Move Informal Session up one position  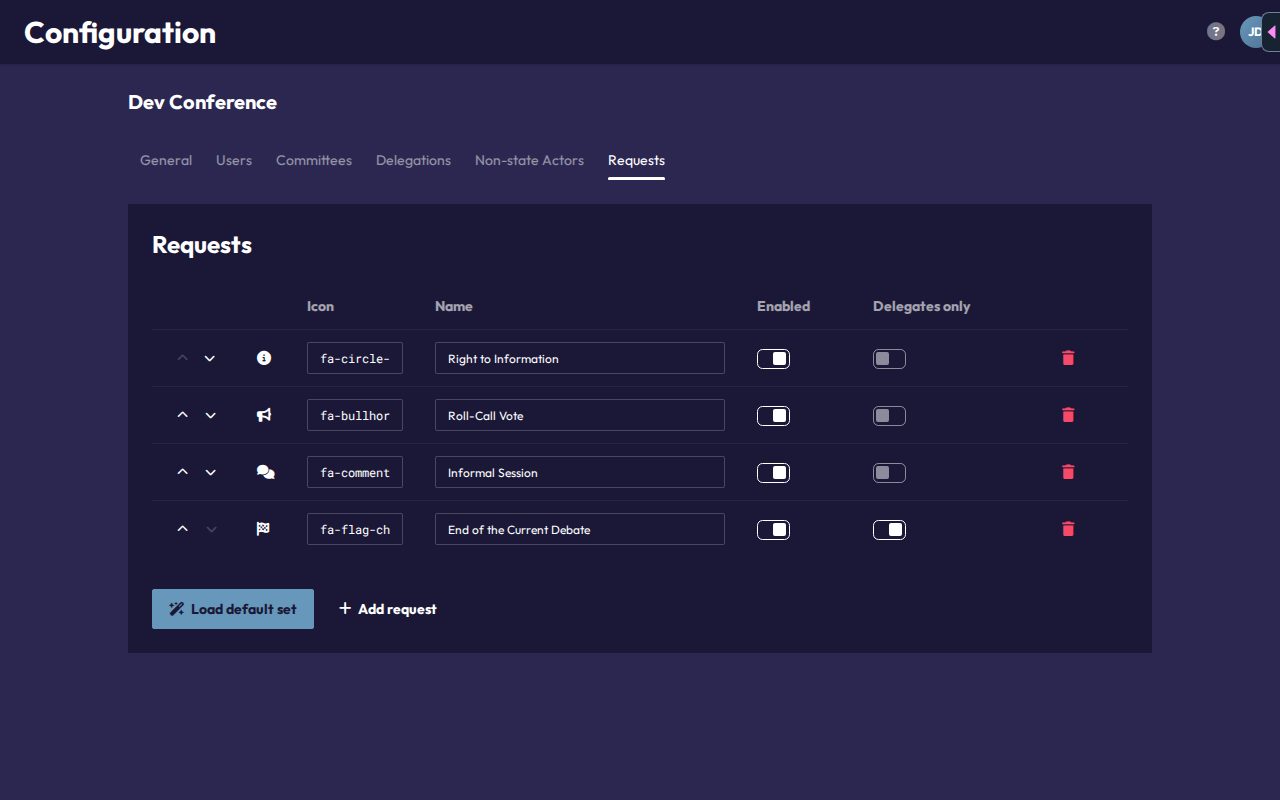coord(182,472)
